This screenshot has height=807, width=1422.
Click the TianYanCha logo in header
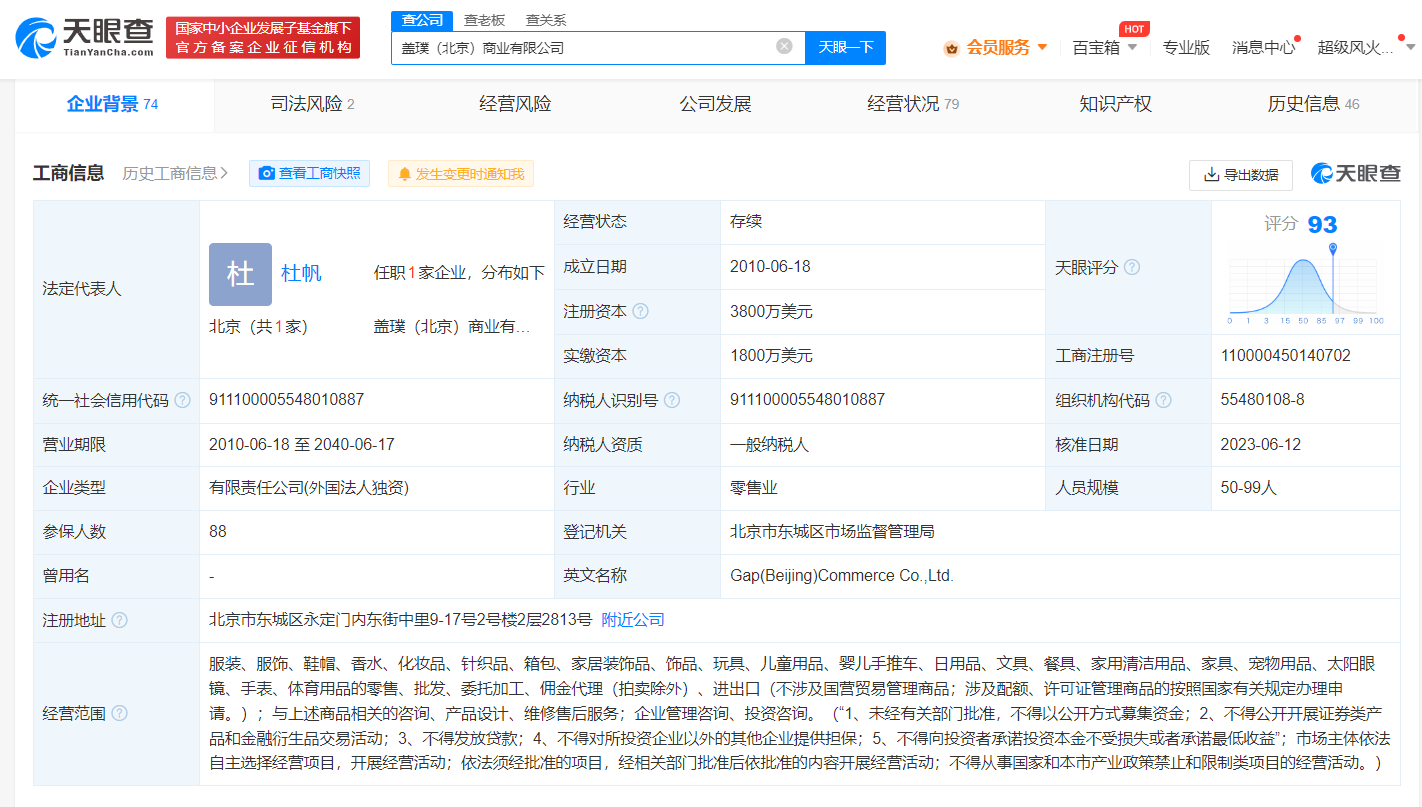(x=85, y=38)
